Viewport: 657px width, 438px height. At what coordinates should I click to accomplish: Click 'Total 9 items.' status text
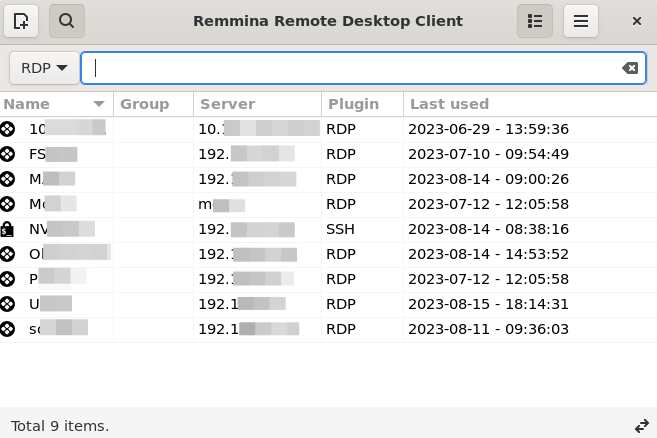pos(60,426)
